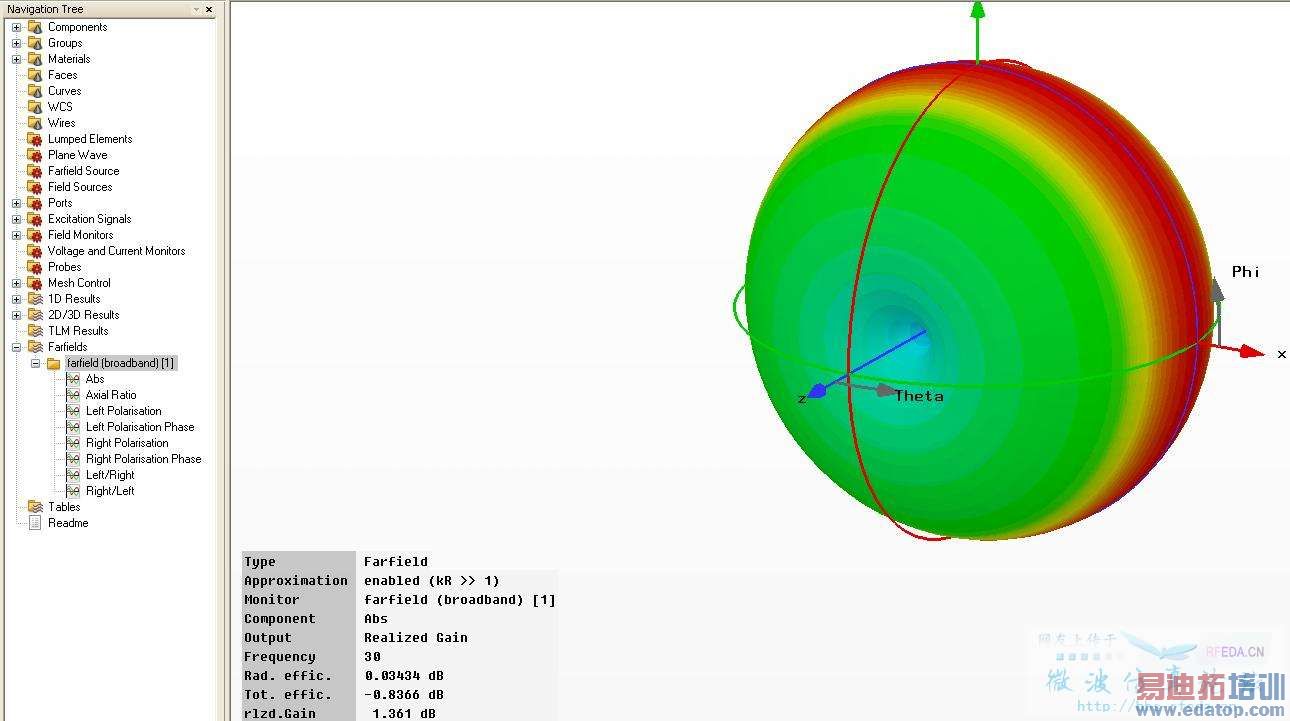Click the Right Polarisation Phase icon
The image size is (1290, 721).
click(73, 459)
